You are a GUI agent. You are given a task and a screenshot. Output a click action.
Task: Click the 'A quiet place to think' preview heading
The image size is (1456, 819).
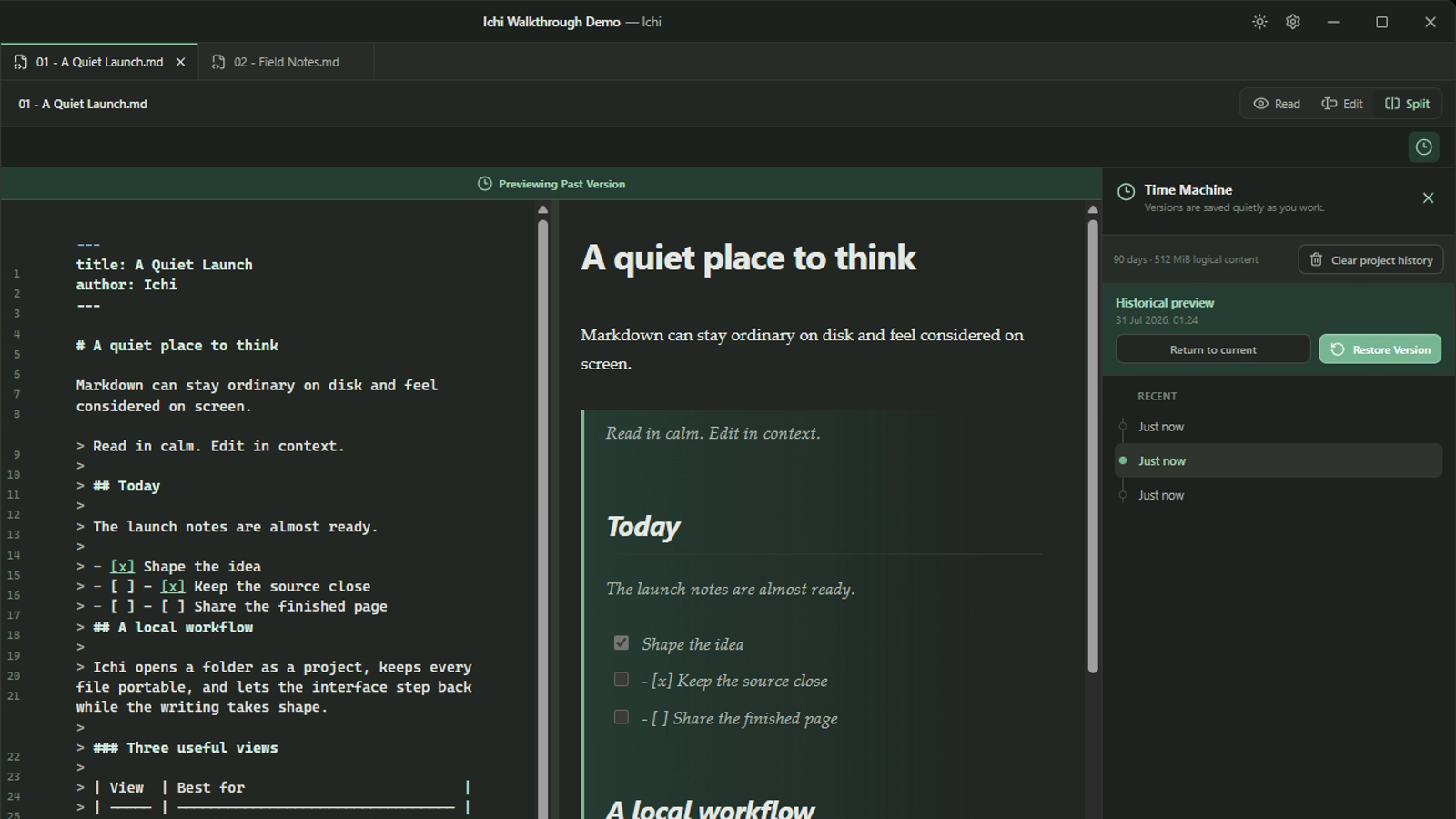tap(748, 258)
